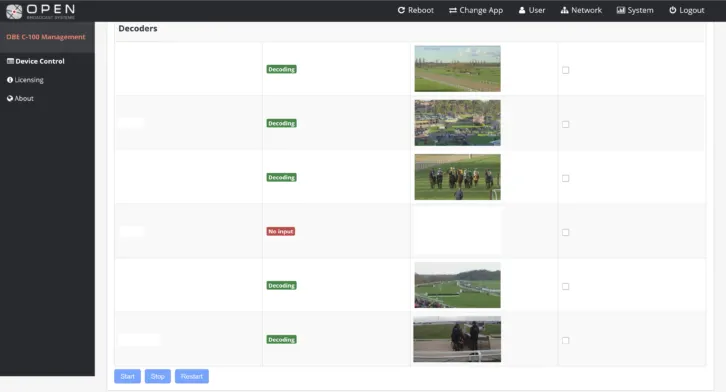Click the Decoders section heading

coord(138,28)
